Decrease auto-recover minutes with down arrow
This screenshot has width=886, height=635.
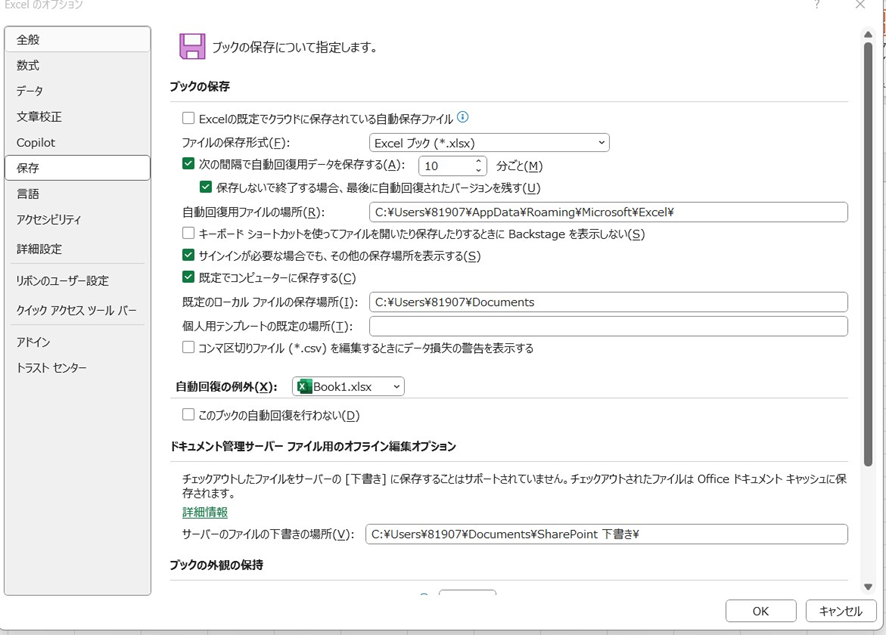(479, 170)
